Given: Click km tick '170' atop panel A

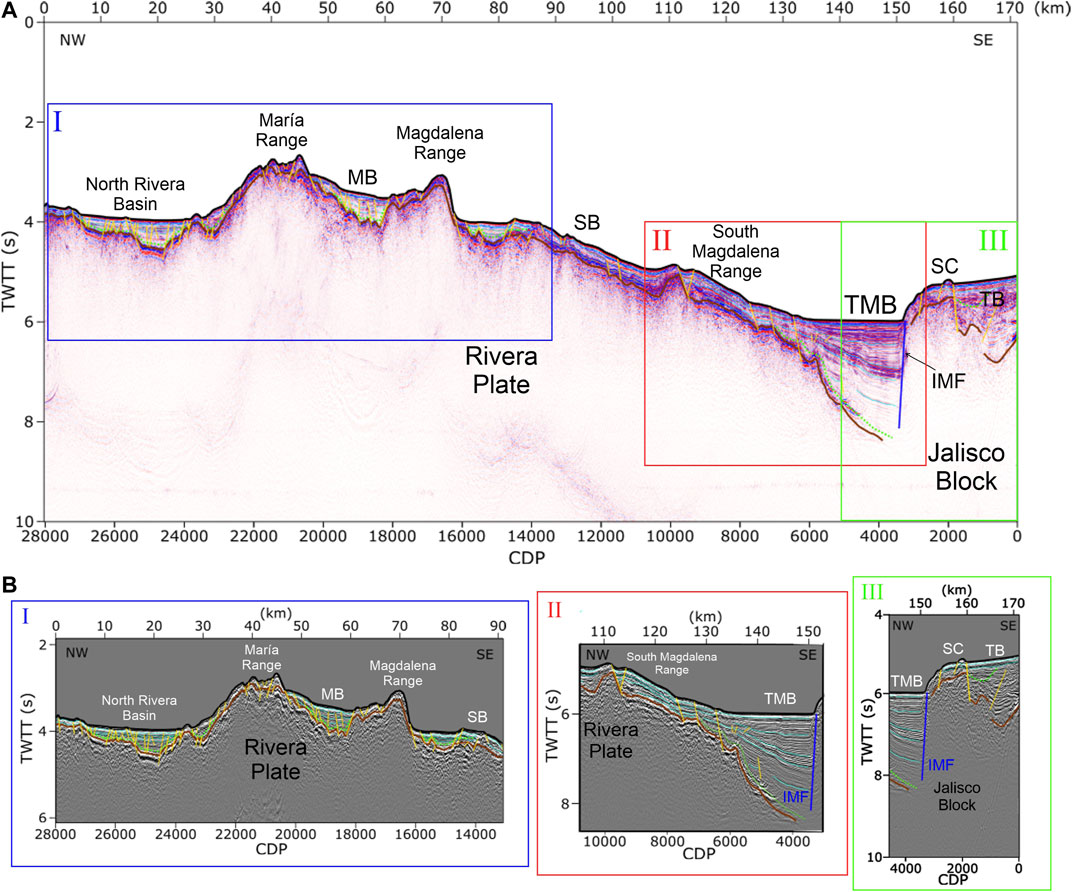Looking at the screenshot, I should (1010, 8).
